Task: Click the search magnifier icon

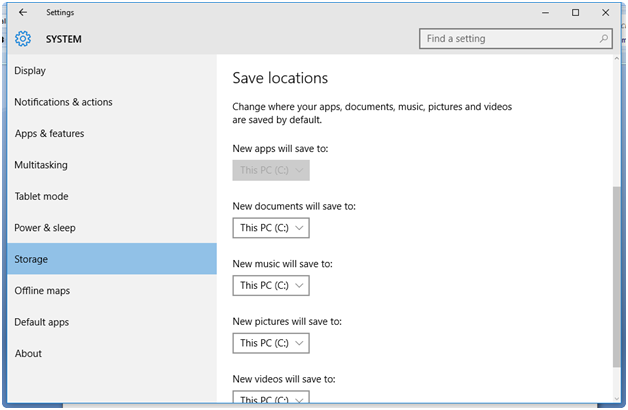Action: point(604,39)
